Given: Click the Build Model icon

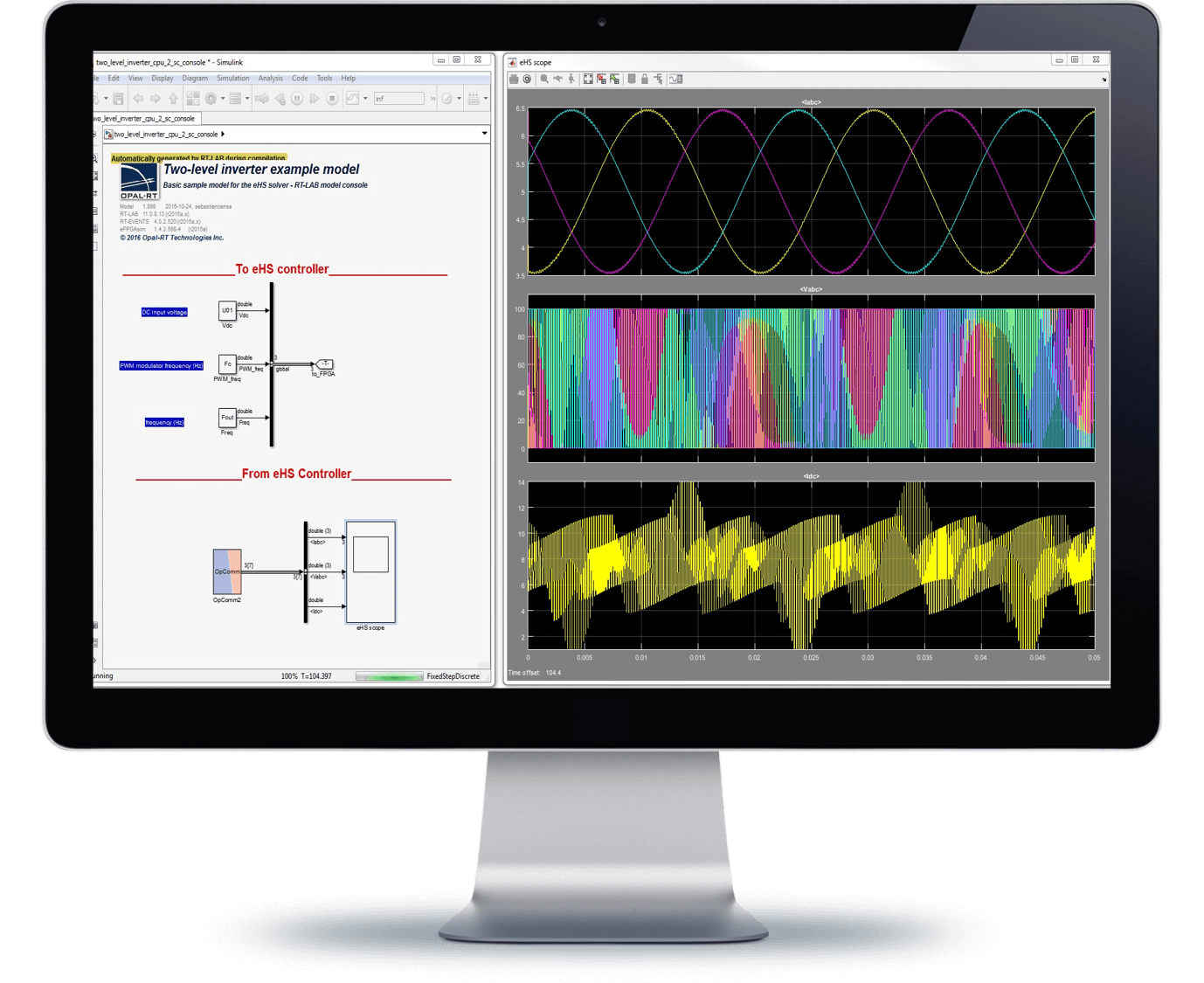Looking at the screenshot, I should (474, 99).
